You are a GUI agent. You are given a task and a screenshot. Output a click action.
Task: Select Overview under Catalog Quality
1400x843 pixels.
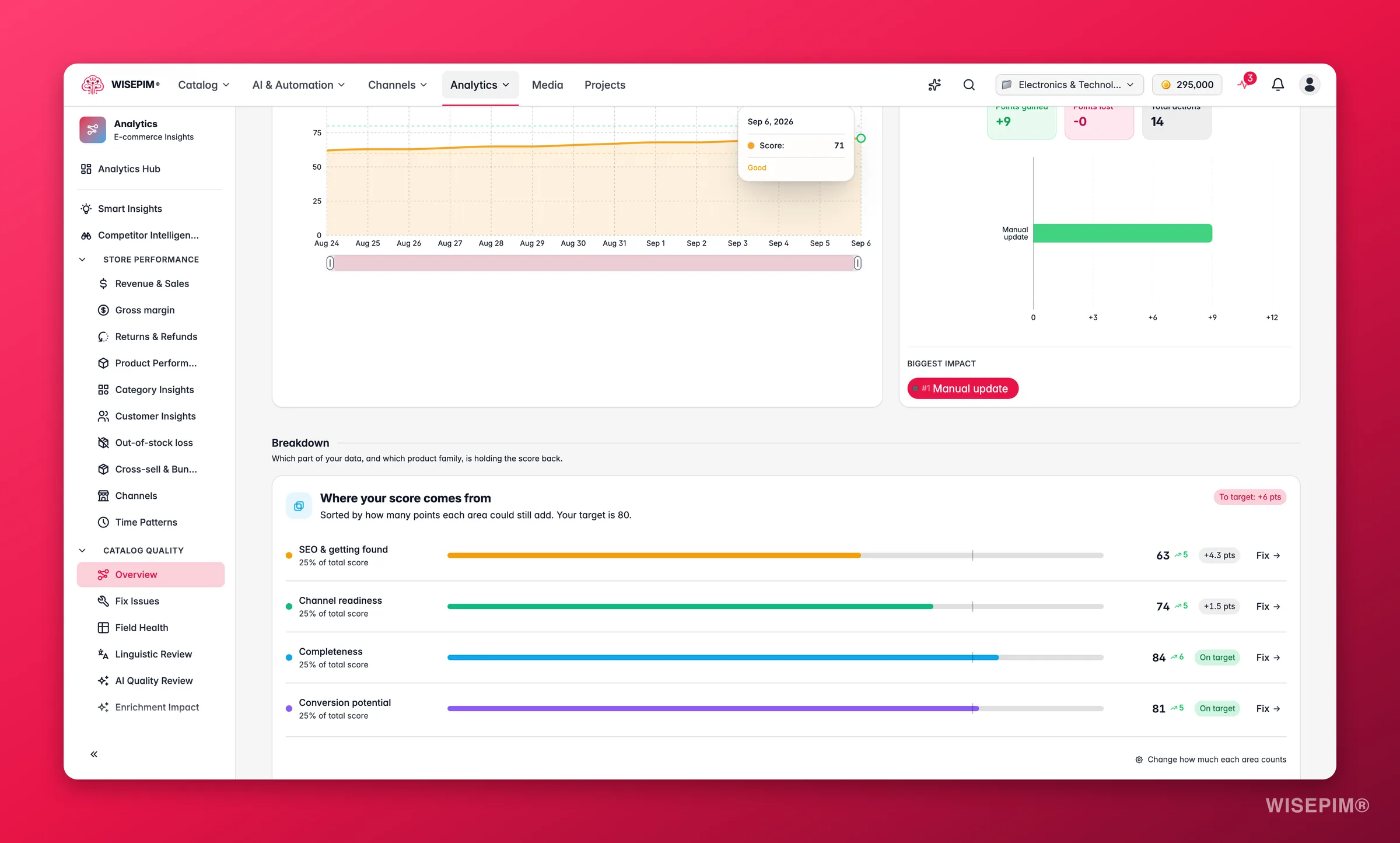tap(150, 575)
